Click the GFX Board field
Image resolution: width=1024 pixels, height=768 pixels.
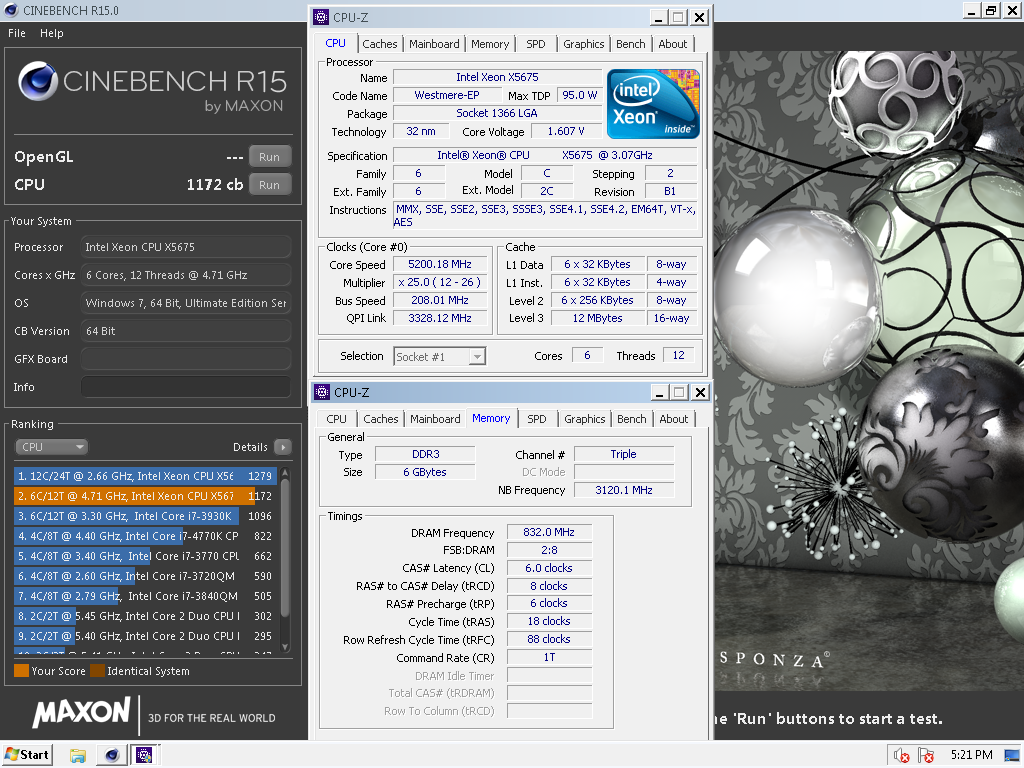[186, 359]
